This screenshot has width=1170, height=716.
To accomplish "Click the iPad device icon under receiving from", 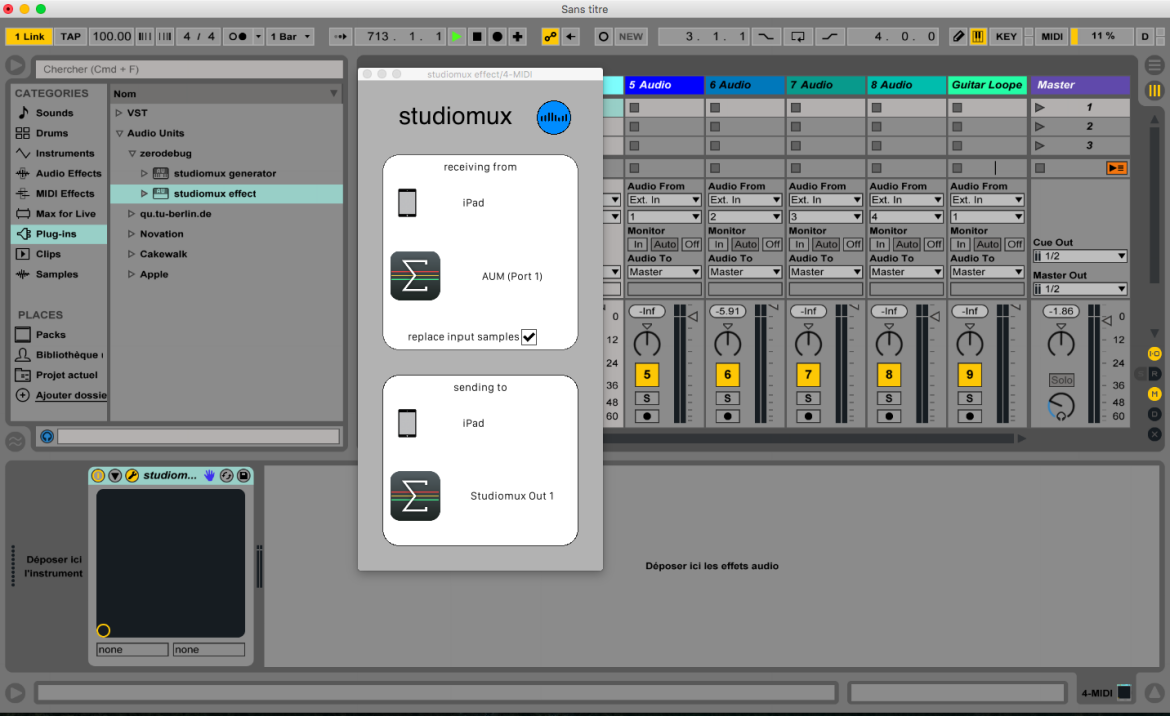I will tap(407, 203).
